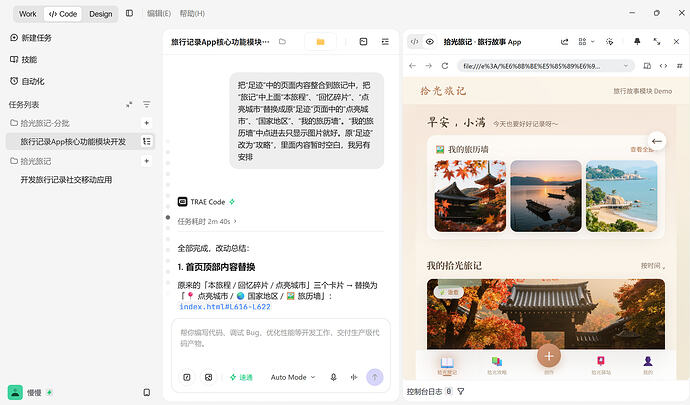Click the pin icon in preview panel
Image resolution: width=690 pixels, height=405 pixels.
[x=637, y=41]
